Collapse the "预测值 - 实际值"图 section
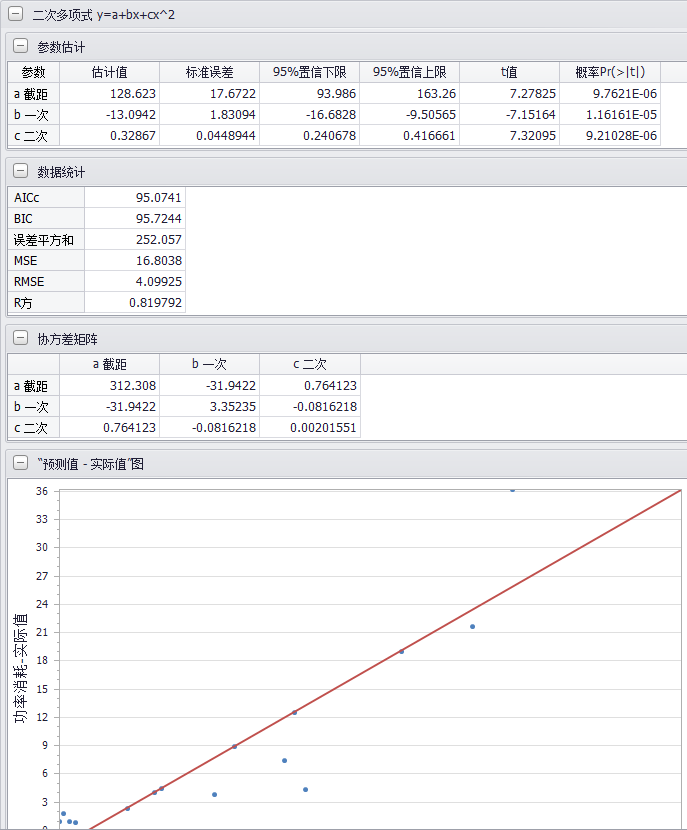The height and width of the screenshot is (830, 687). 20,463
